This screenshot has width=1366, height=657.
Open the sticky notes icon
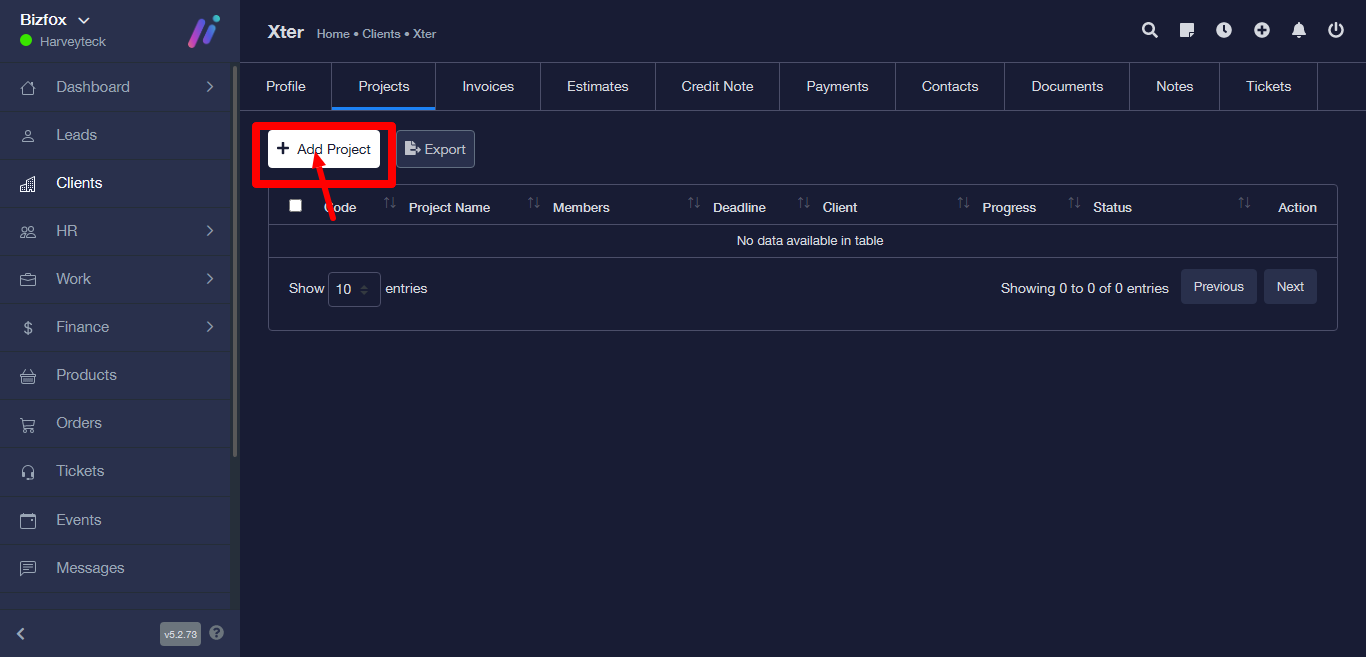point(1187,30)
